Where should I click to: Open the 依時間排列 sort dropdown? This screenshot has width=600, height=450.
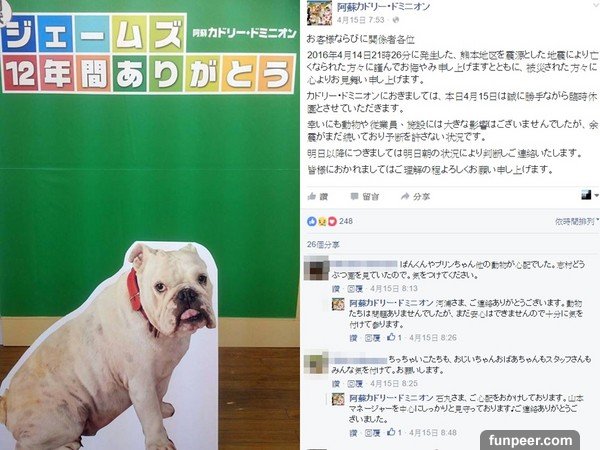click(x=577, y=221)
